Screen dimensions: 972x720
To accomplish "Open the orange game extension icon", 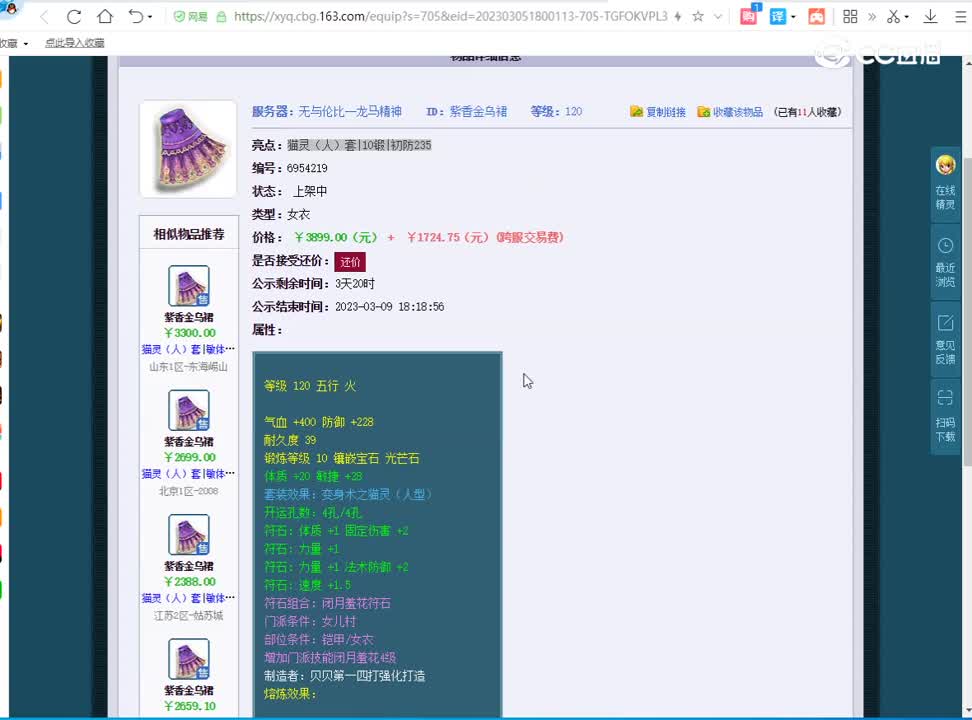I will (x=816, y=17).
